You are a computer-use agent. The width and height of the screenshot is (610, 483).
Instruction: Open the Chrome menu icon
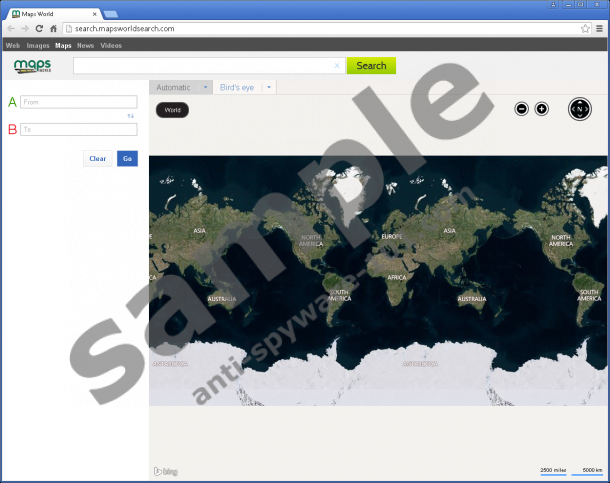(x=598, y=29)
